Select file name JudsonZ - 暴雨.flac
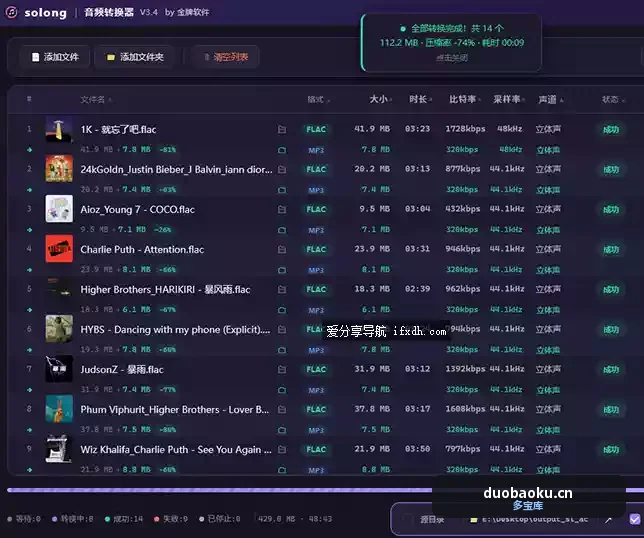 [x=122, y=370]
